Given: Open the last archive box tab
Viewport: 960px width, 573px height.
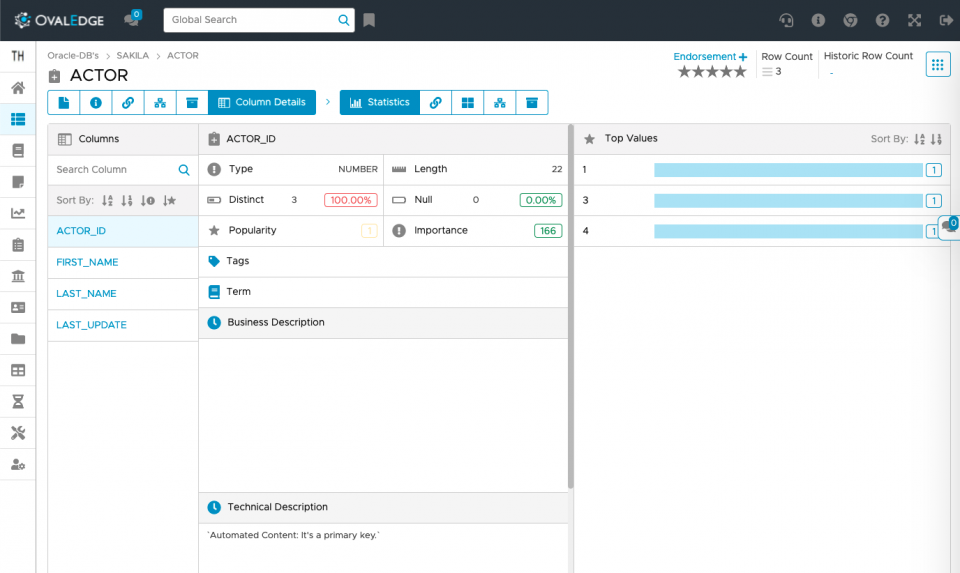Looking at the screenshot, I should point(532,102).
